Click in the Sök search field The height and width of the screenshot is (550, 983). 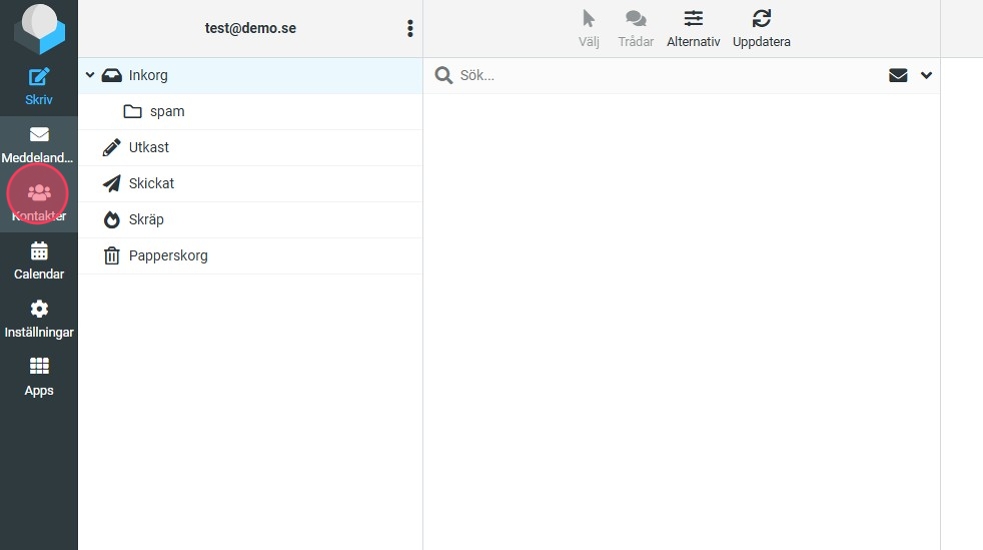click(660, 75)
